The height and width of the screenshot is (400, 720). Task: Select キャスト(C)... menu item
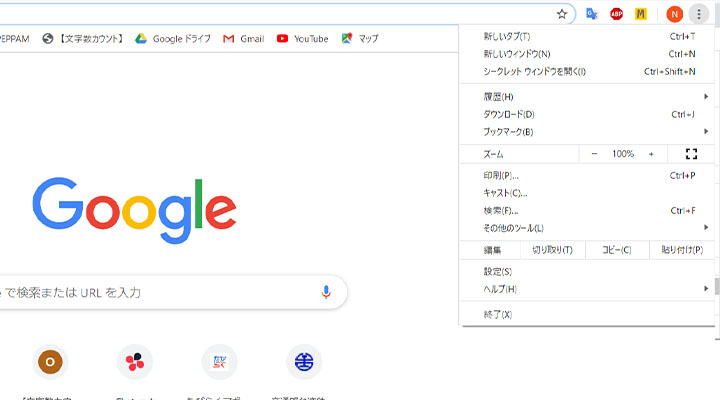(x=587, y=193)
